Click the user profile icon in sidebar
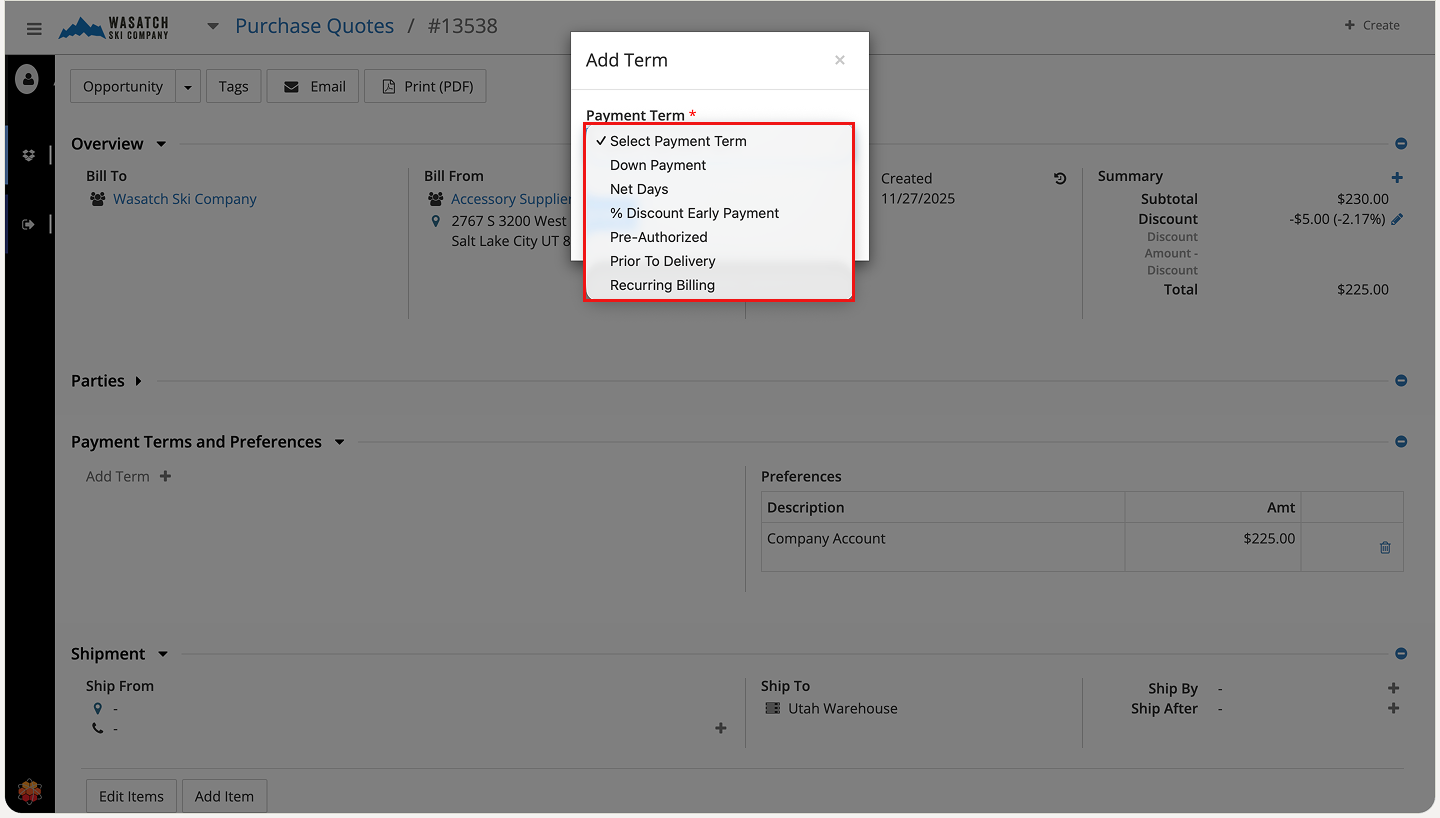 (x=28, y=80)
